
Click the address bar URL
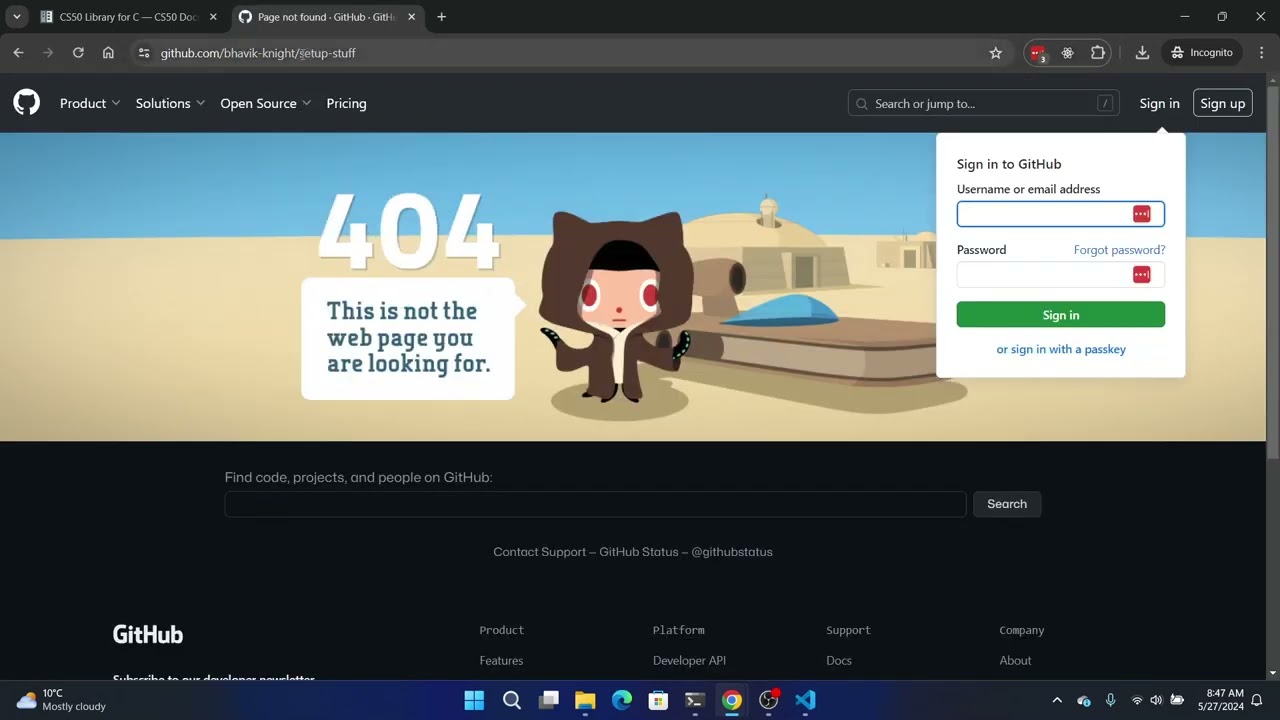[x=258, y=53]
